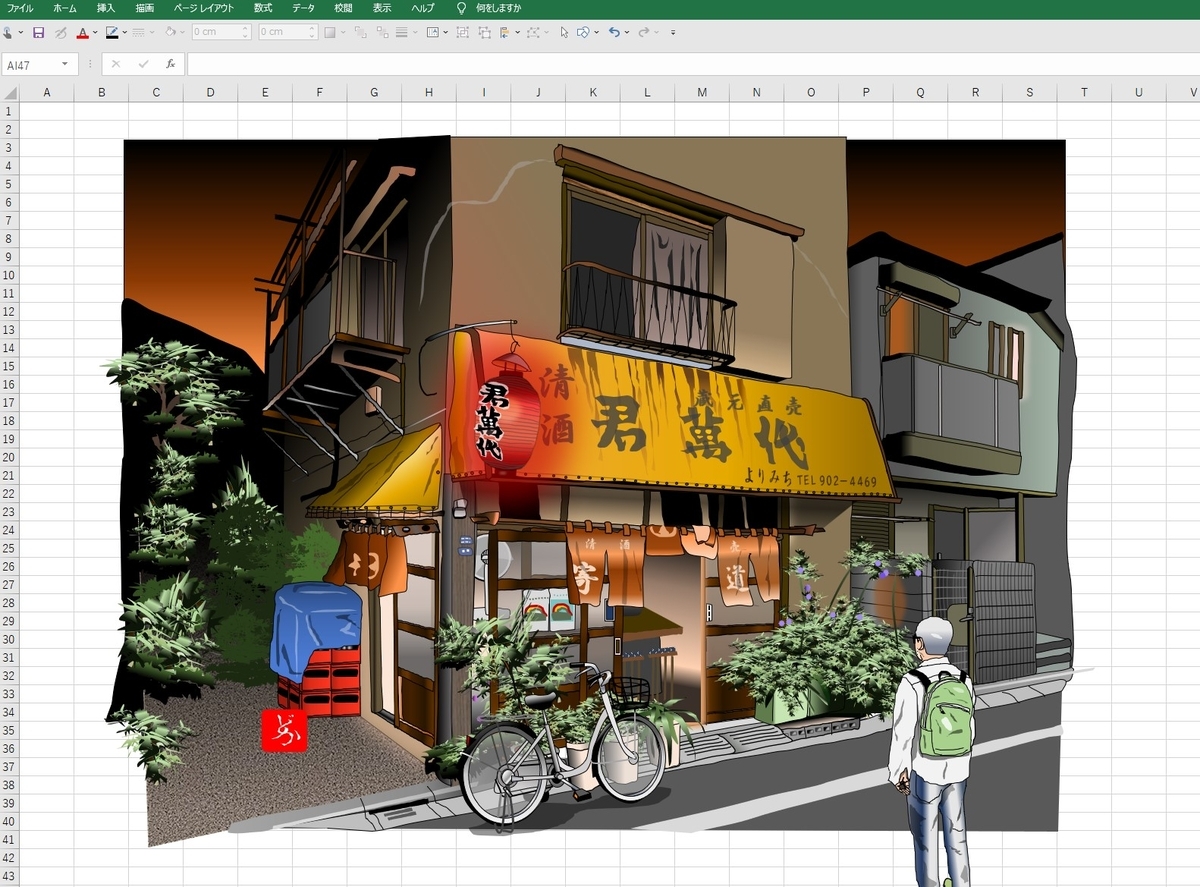Viewport: 1200px width, 887px height.
Task: Expand the font color dropdown arrow
Action: (x=95, y=32)
